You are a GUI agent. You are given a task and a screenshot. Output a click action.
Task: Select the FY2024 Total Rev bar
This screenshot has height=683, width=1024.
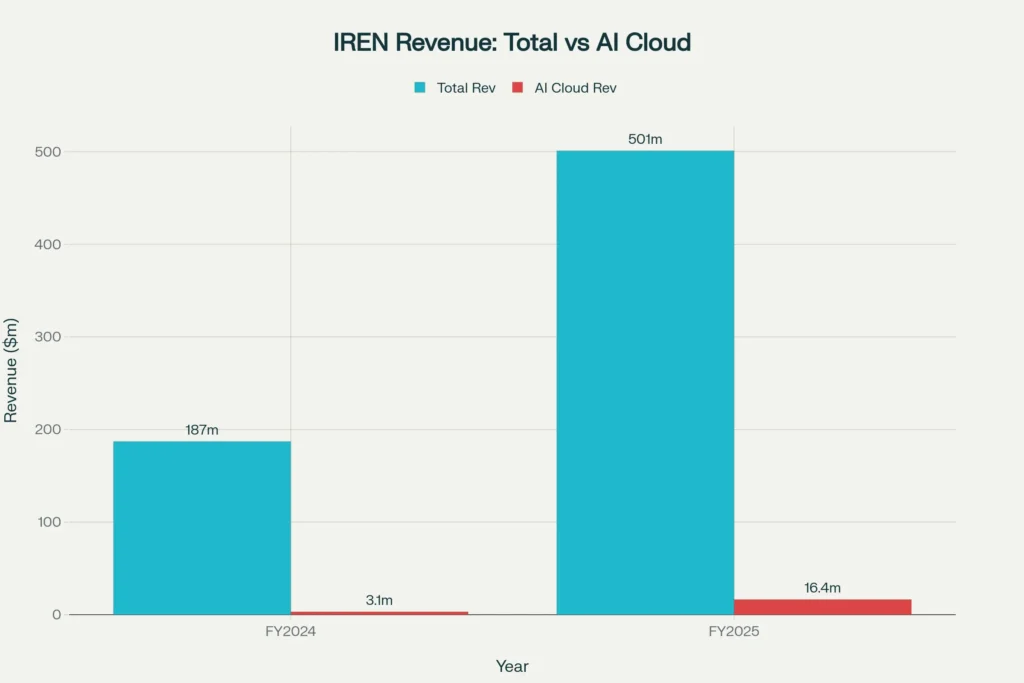[x=202, y=525]
